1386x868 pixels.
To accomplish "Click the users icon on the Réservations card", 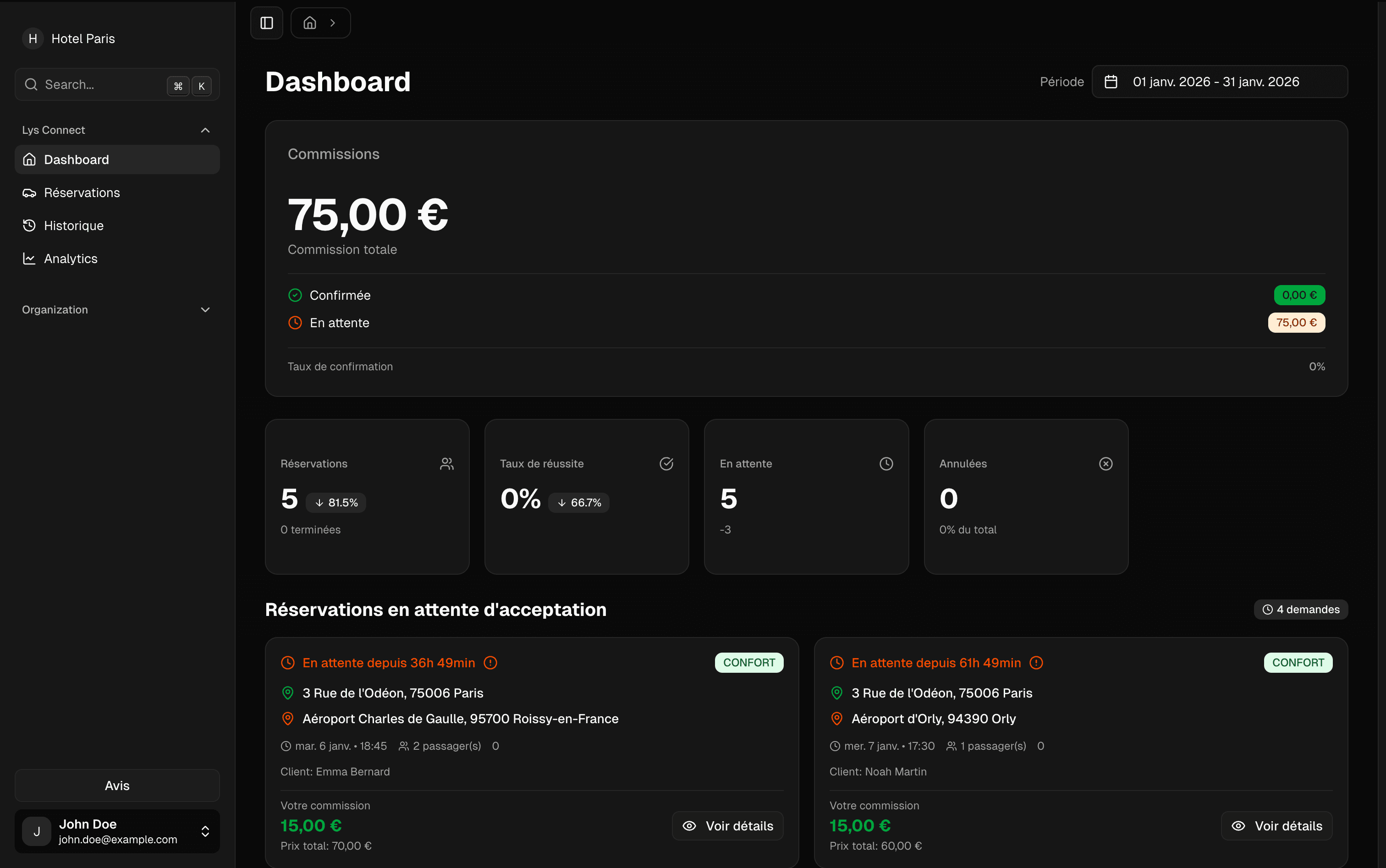I will pyautogui.click(x=447, y=463).
